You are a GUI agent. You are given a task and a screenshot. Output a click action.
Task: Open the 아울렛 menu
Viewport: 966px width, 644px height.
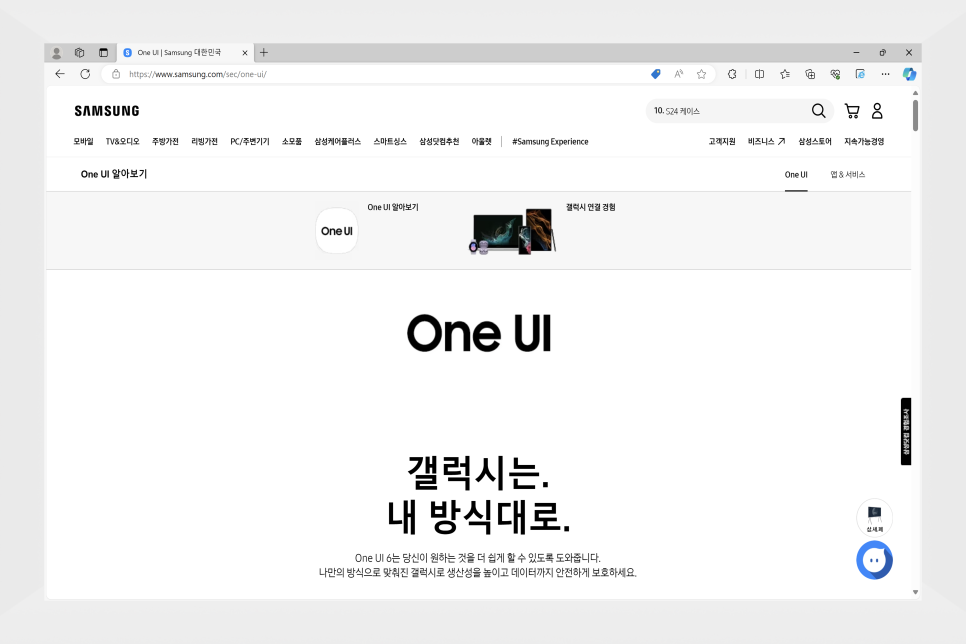point(482,142)
